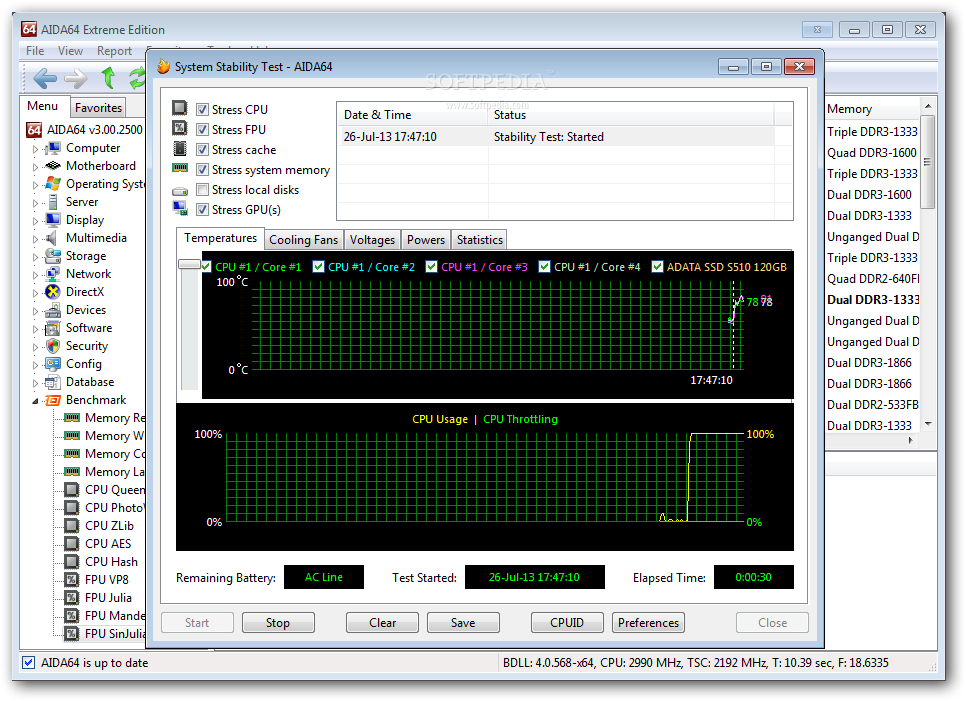Collapse the Benchmark tree node
Screen dimensions: 966x701
coord(35,401)
